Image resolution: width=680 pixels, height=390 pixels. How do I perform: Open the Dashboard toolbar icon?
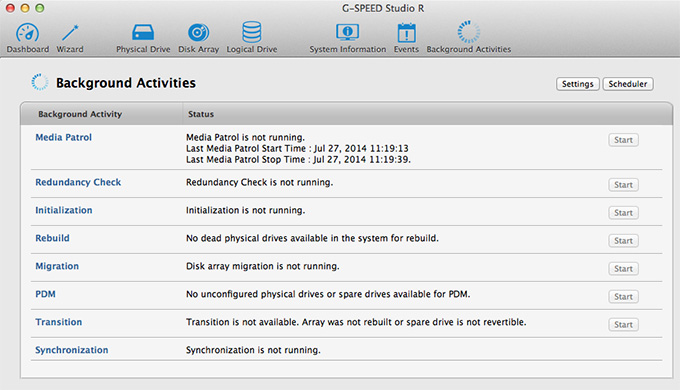pyautogui.click(x=27, y=38)
